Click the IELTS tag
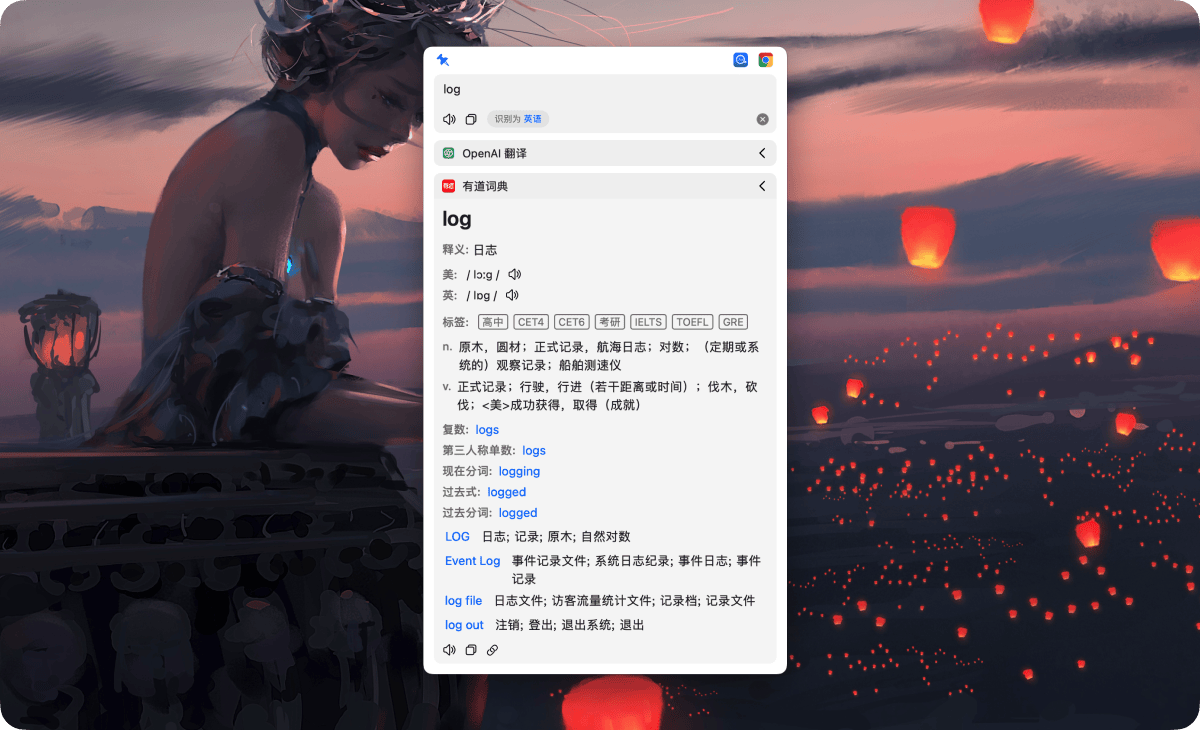 (648, 322)
